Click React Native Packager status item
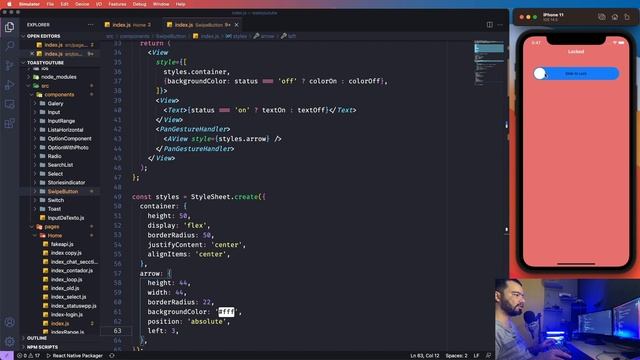The width and height of the screenshot is (640, 360). pos(74,356)
